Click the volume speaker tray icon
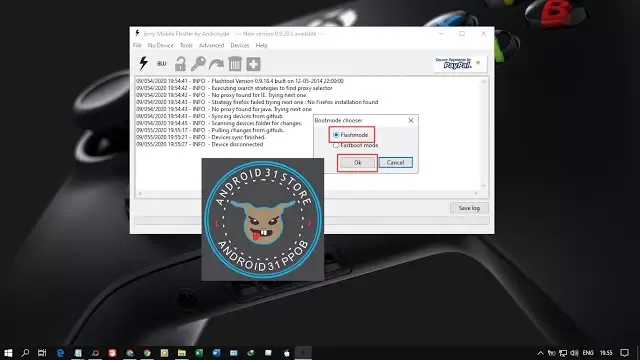Image resolution: width=640 pixels, height=360 pixels. 574,353
